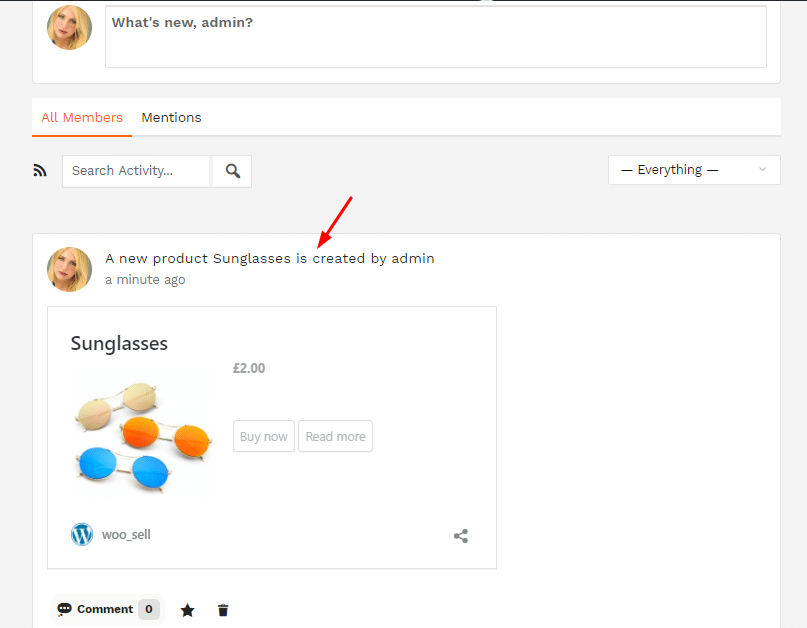Image resolution: width=807 pixels, height=628 pixels.
Task: Click the What's new, admin? text box
Action: click(435, 37)
